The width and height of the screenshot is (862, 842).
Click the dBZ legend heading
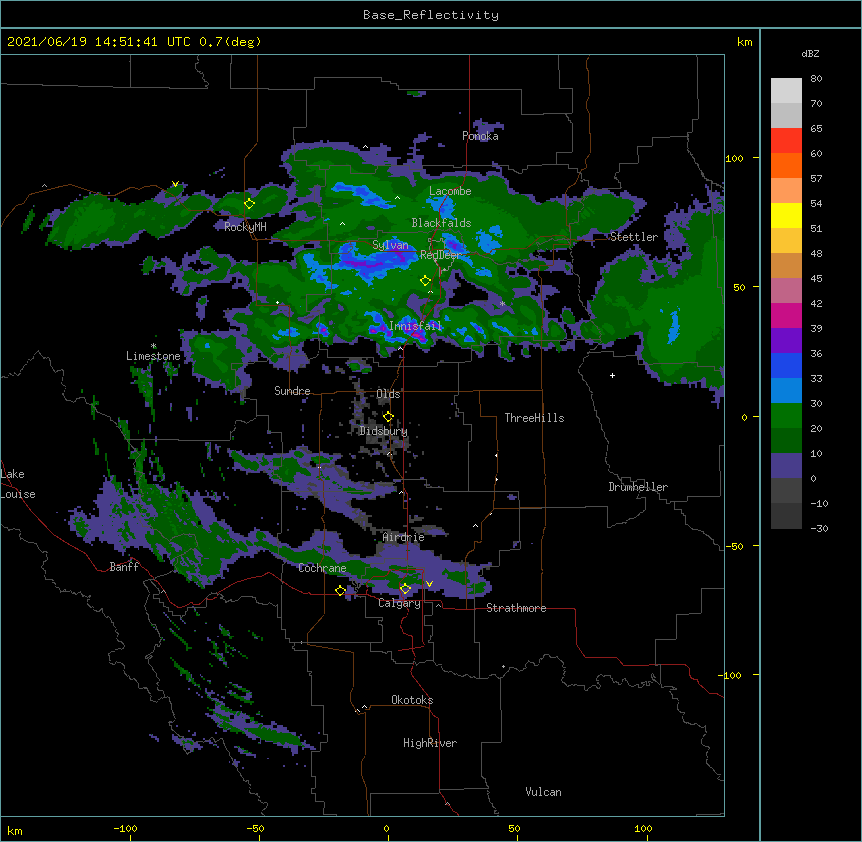point(810,54)
